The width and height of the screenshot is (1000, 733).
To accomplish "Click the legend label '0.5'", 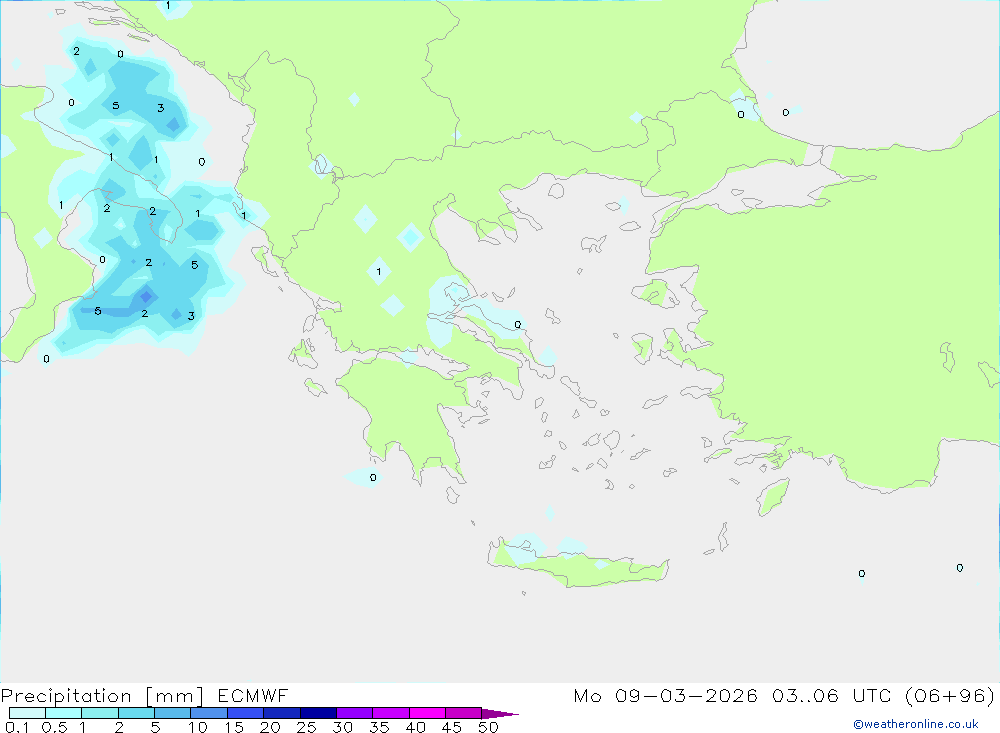I will (54, 727).
